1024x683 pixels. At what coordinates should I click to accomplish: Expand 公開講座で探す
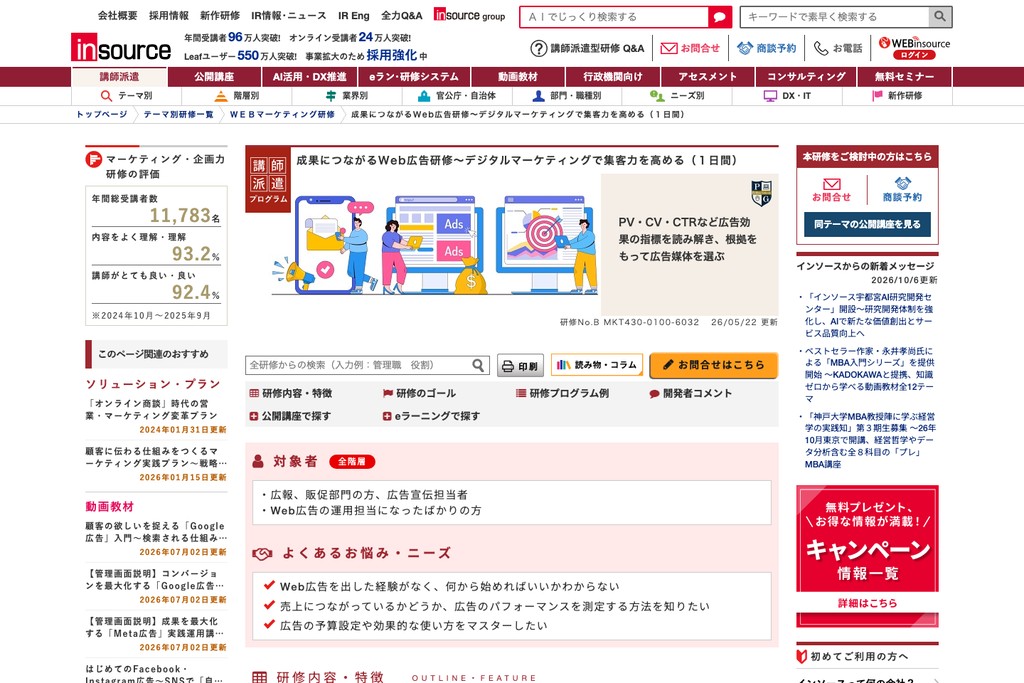pyautogui.click(x=290, y=416)
